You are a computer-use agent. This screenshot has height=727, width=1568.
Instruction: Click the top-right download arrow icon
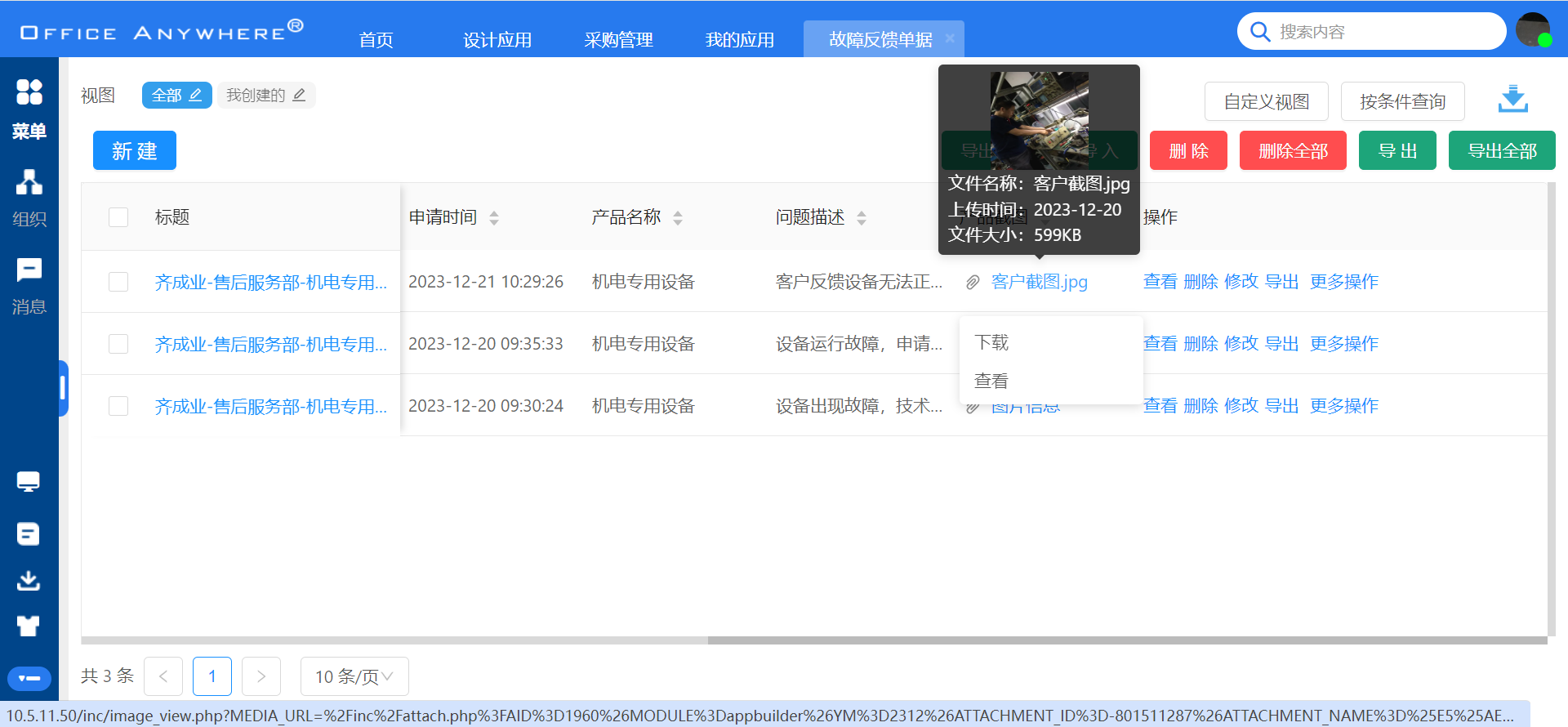pos(1513,100)
